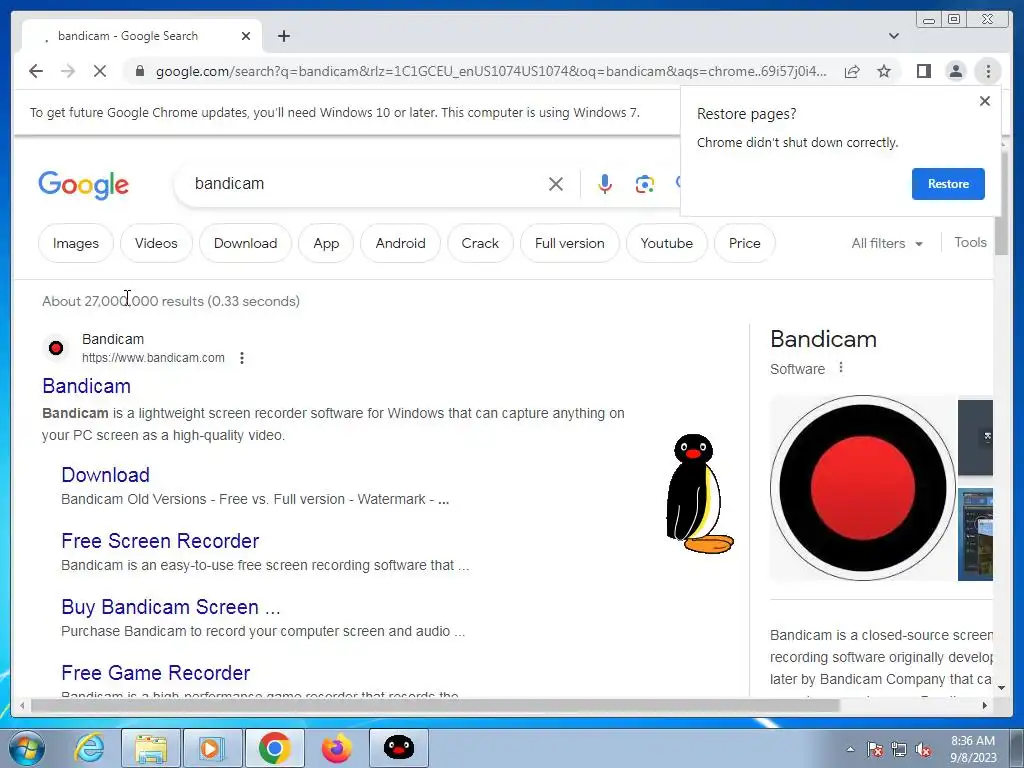Open the Free Game Recorder sitelink
Viewport: 1024px width, 768px height.
(x=155, y=673)
